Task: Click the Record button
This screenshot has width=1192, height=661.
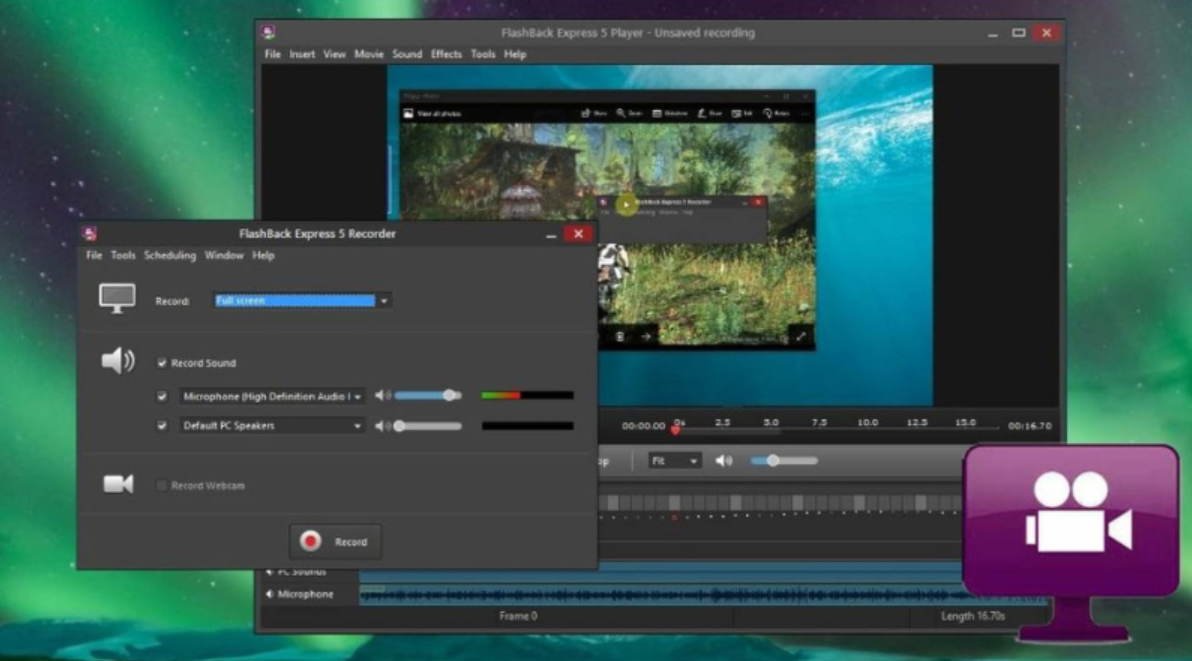Action: [x=334, y=542]
